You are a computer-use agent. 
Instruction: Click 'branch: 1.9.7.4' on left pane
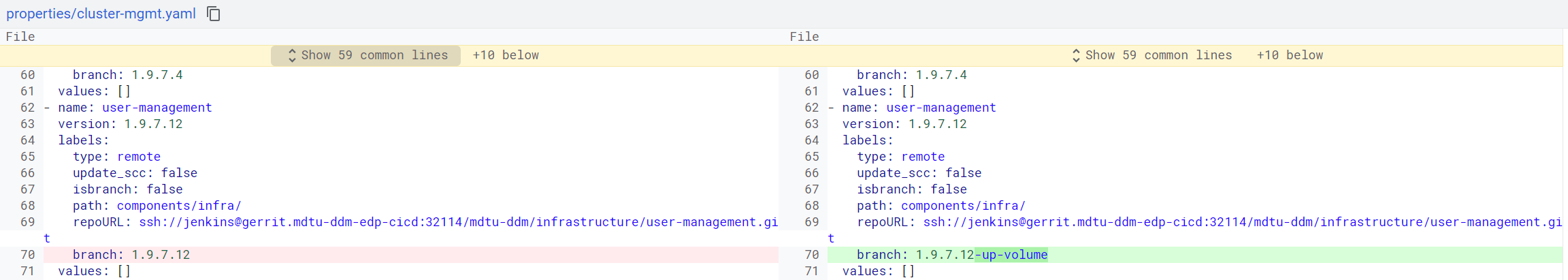click(128, 75)
